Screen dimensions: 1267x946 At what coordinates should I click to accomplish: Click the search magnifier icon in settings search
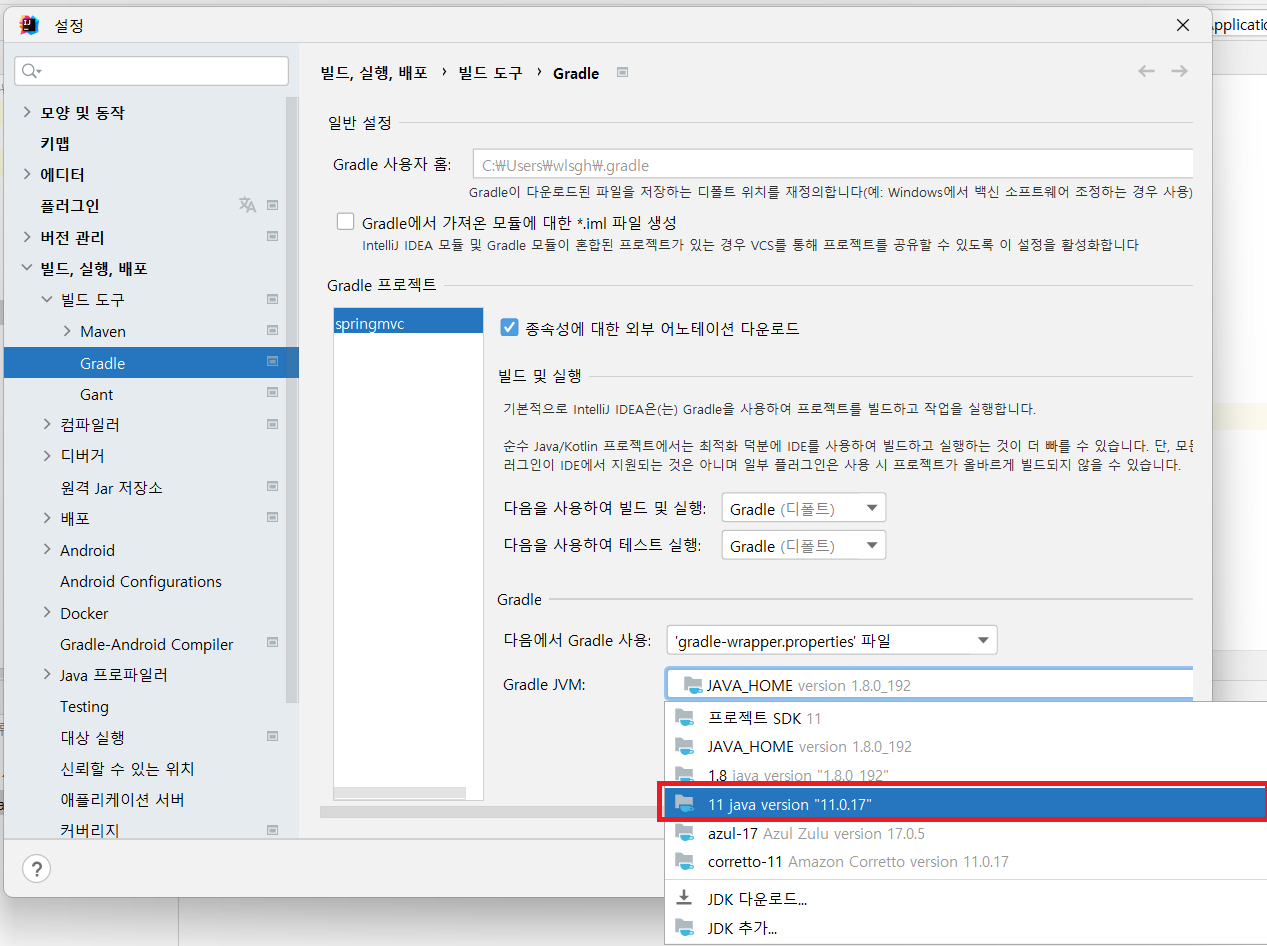click(32, 71)
